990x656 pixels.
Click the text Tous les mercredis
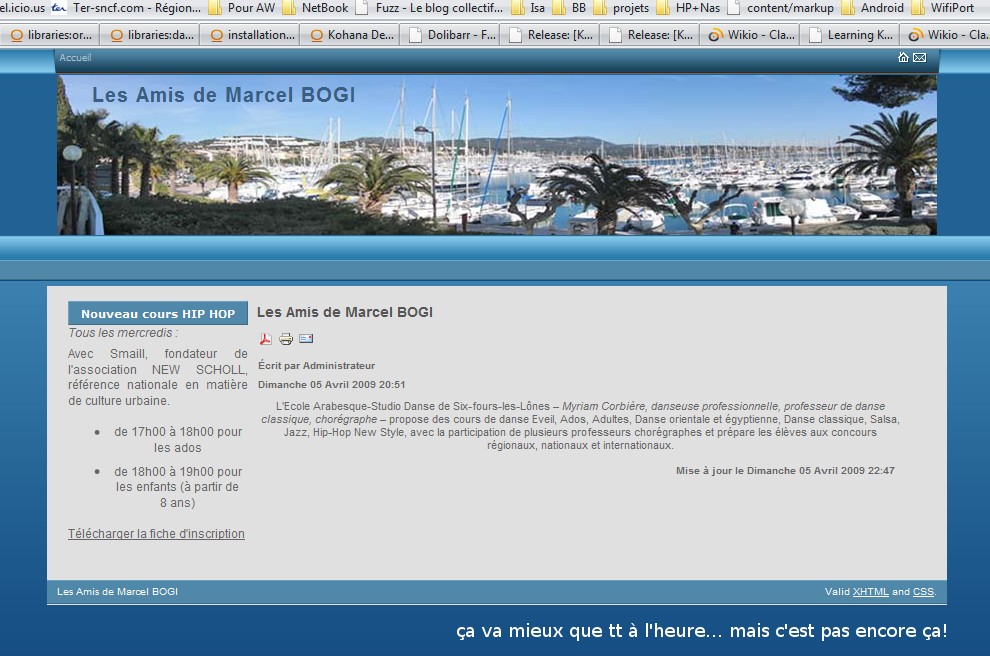coord(123,333)
